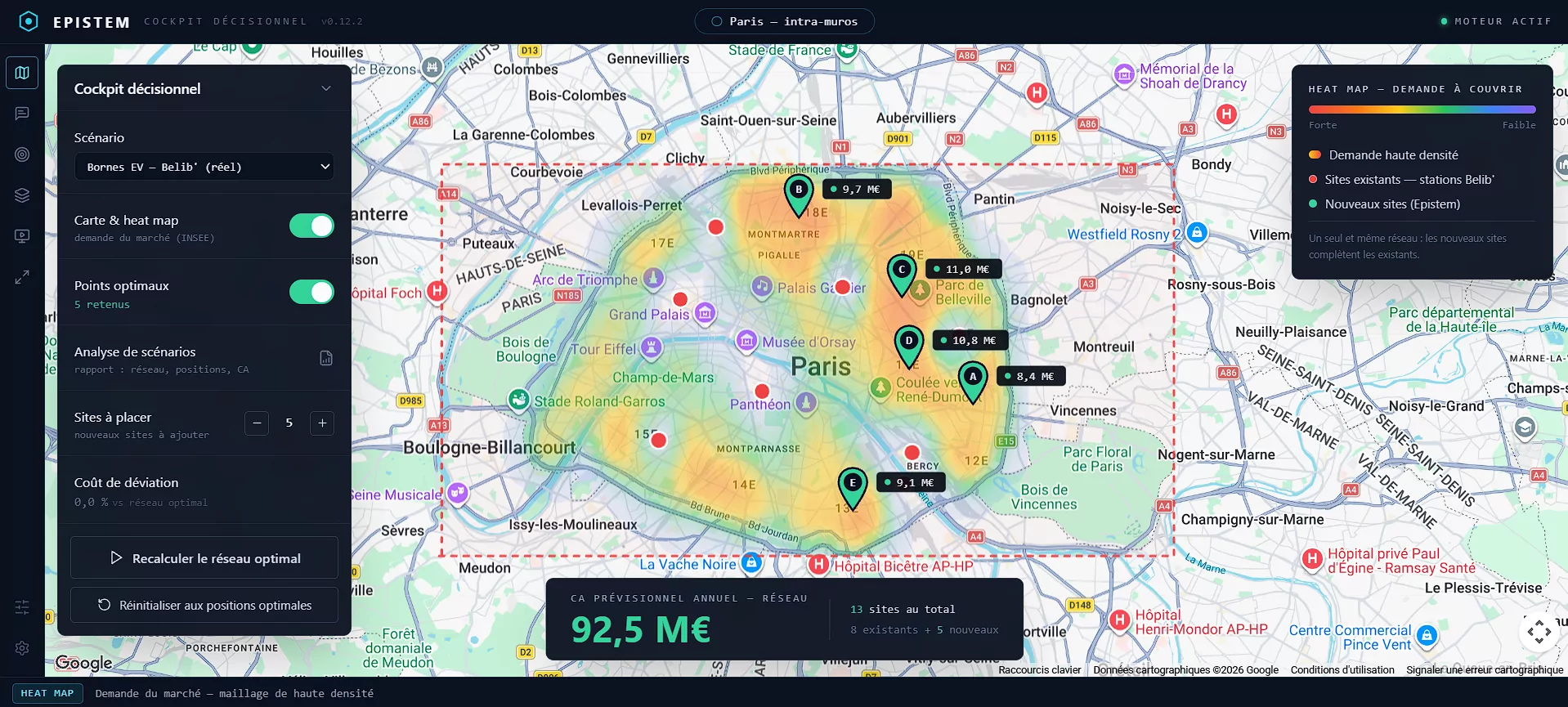
Task: Toggle the Points optimaux switch
Action: [x=311, y=292]
